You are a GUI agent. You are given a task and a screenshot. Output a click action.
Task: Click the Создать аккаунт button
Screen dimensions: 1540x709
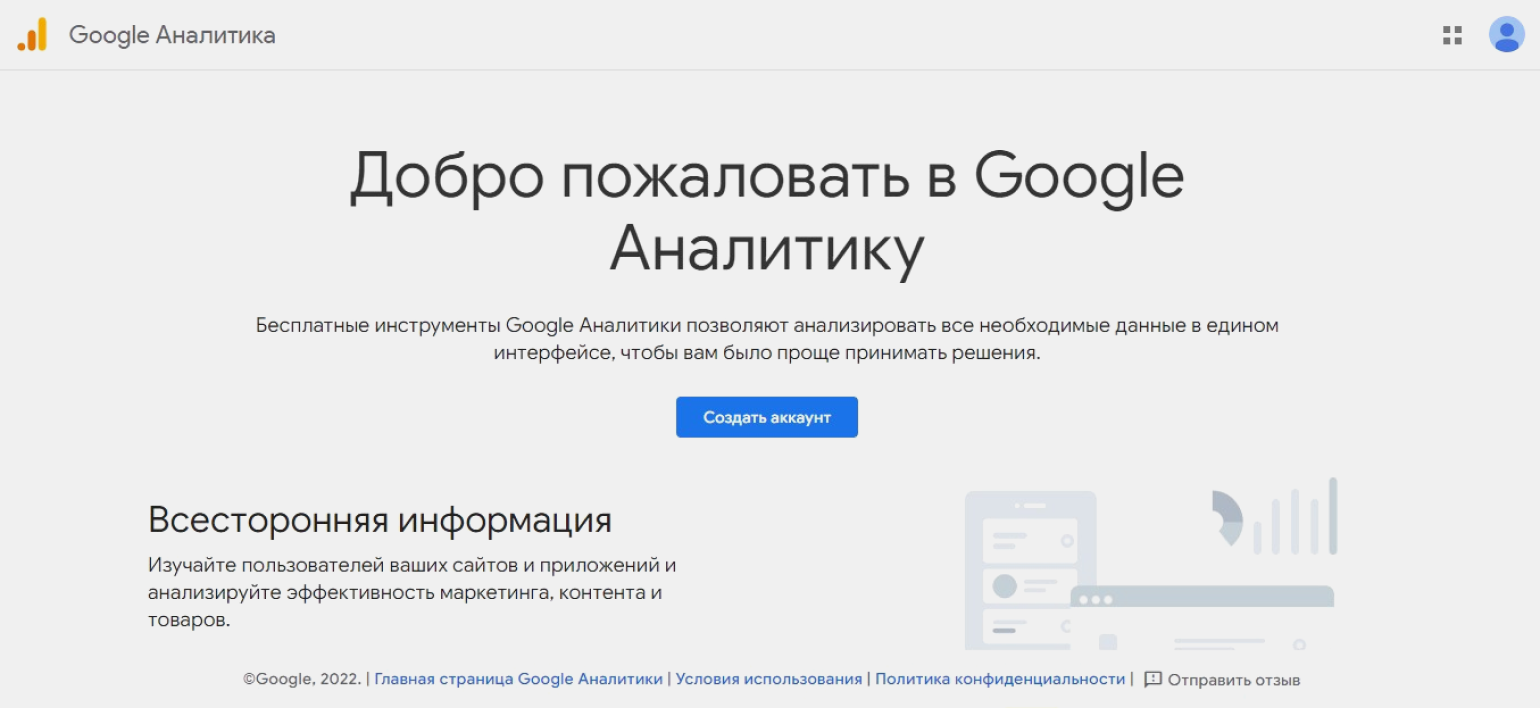tap(767, 417)
